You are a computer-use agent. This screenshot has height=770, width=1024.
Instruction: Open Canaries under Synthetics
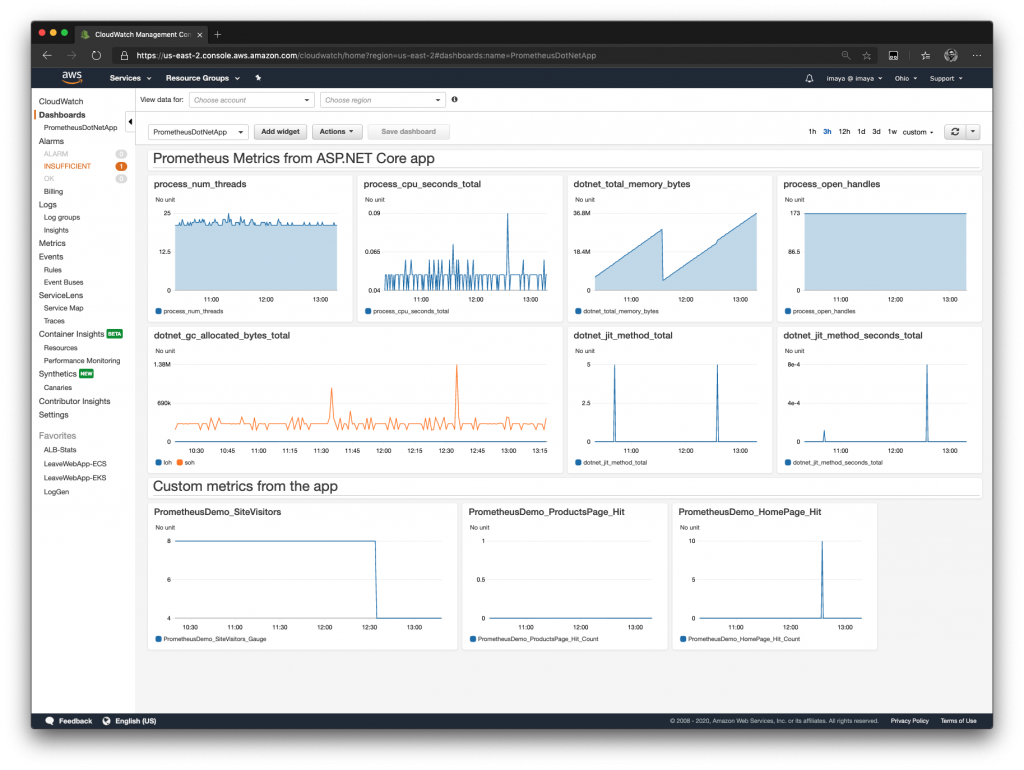[x=57, y=388]
